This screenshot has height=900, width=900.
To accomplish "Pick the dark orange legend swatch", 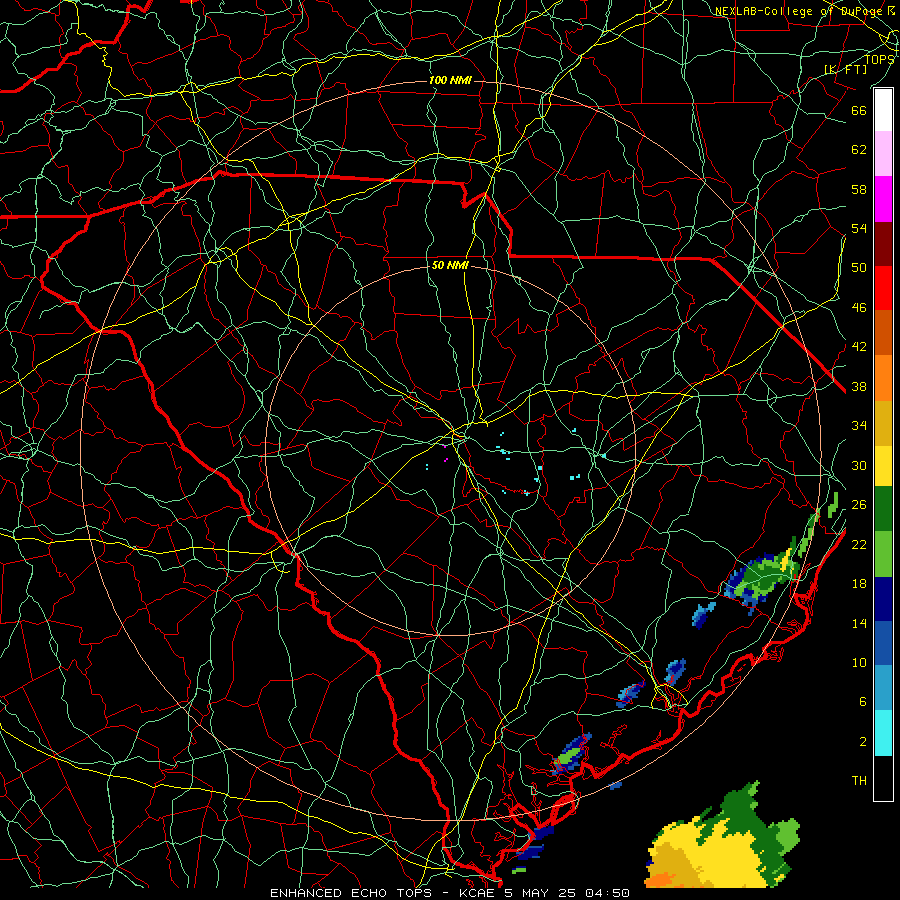I will (x=883, y=333).
